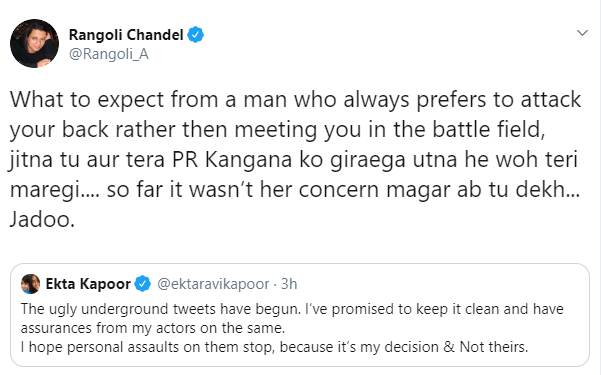The width and height of the screenshot is (601, 375).
Task: Visit the @Rangoli_A handle
Action: pos(108,54)
